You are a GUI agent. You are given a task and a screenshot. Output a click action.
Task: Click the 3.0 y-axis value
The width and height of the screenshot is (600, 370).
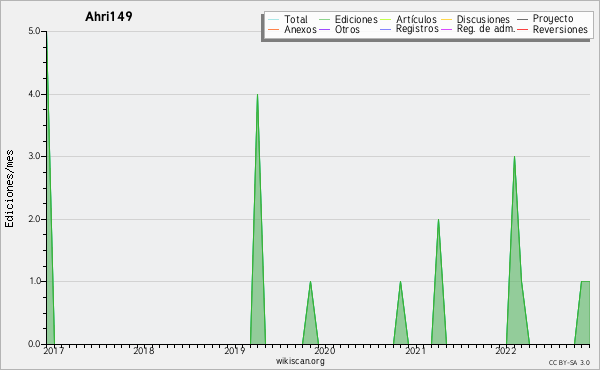coord(34,156)
